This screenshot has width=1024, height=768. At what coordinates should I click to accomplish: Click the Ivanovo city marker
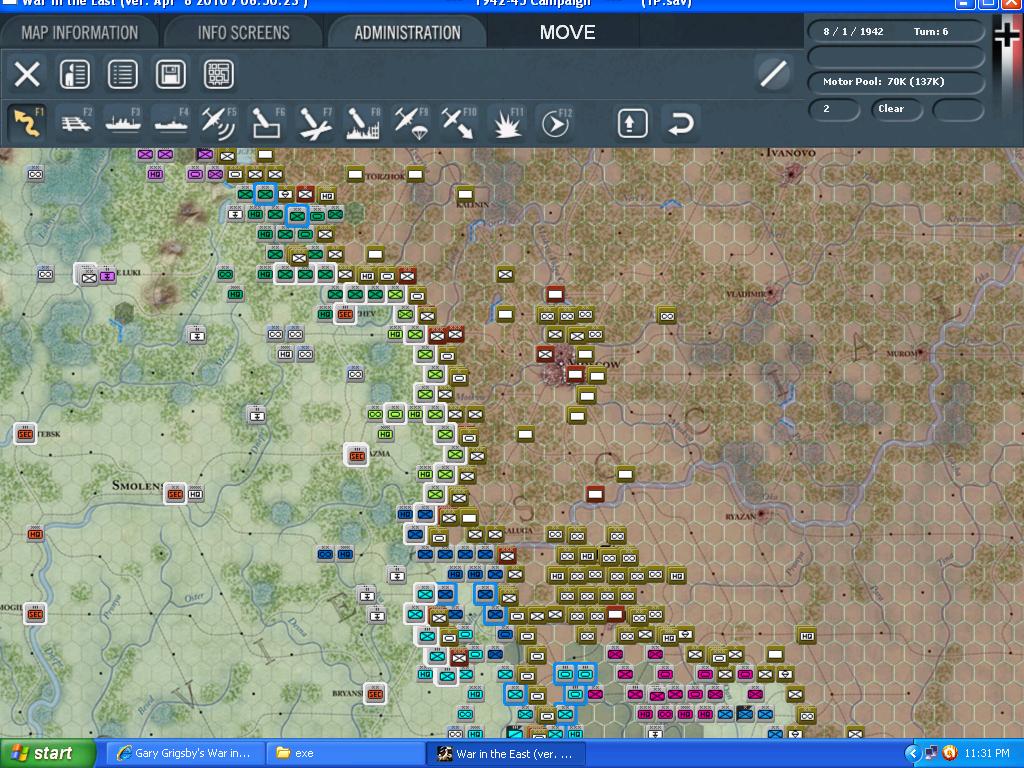click(x=792, y=173)
